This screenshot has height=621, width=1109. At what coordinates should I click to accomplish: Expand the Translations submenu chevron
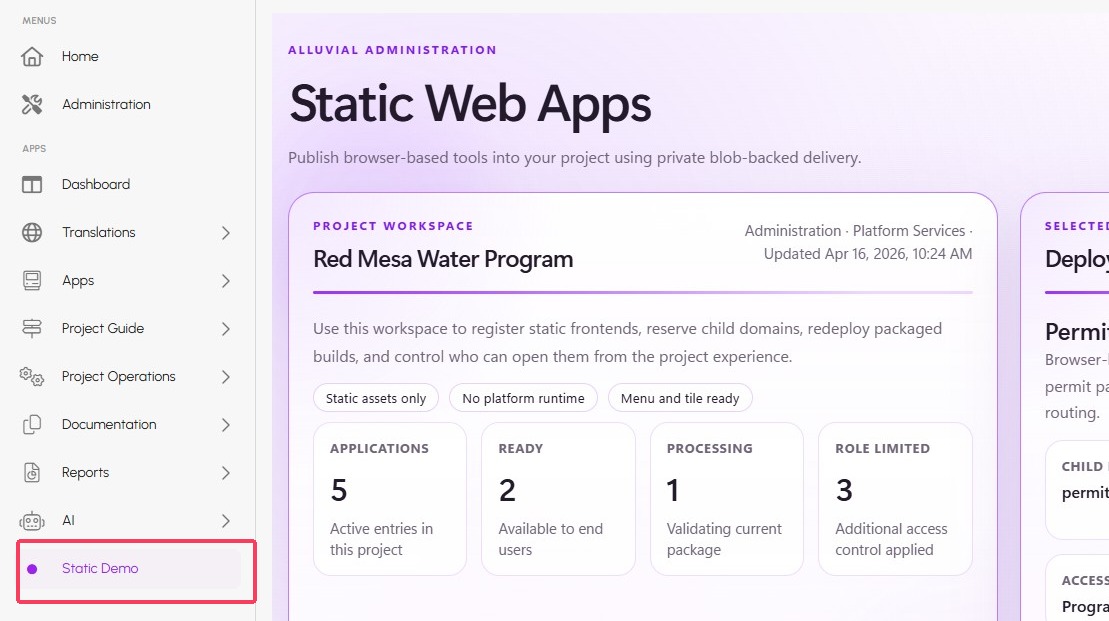(x=225, y=233)
